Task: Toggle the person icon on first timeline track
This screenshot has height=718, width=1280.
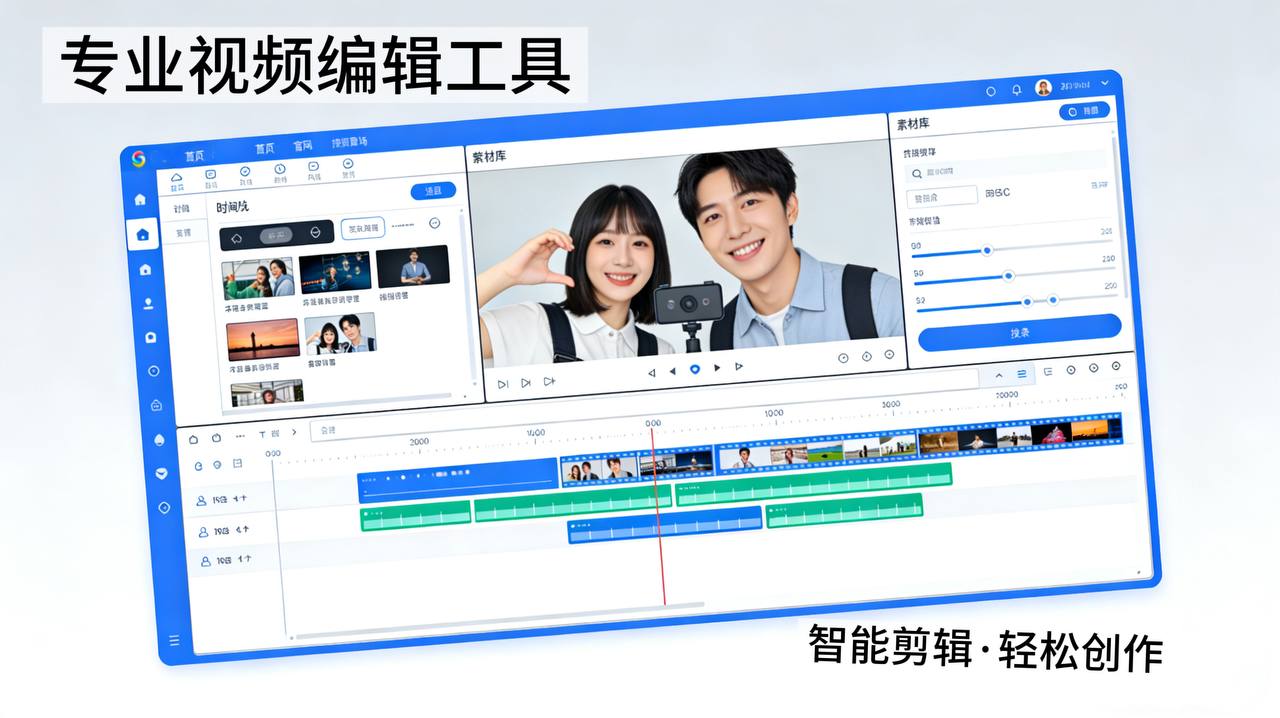Action: [201, 500]
